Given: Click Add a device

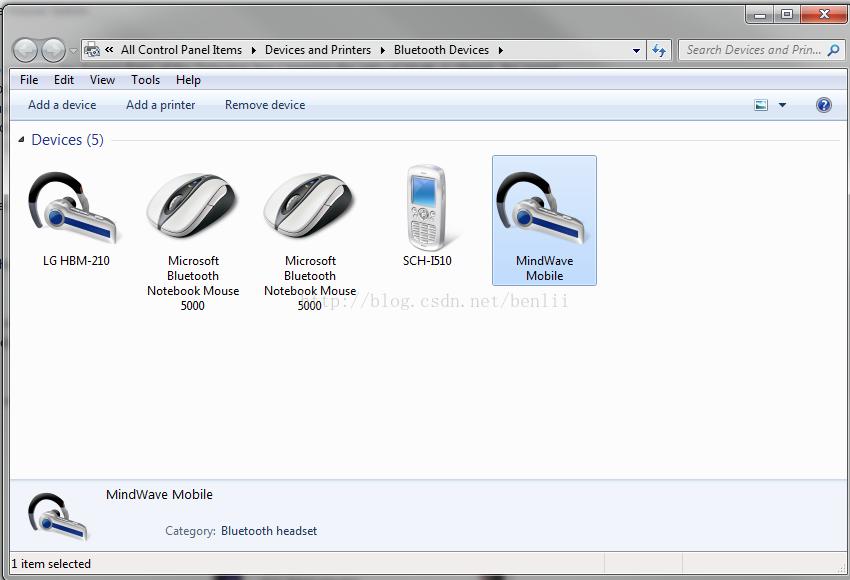Looking at the screenshot, I should point(62,105).
